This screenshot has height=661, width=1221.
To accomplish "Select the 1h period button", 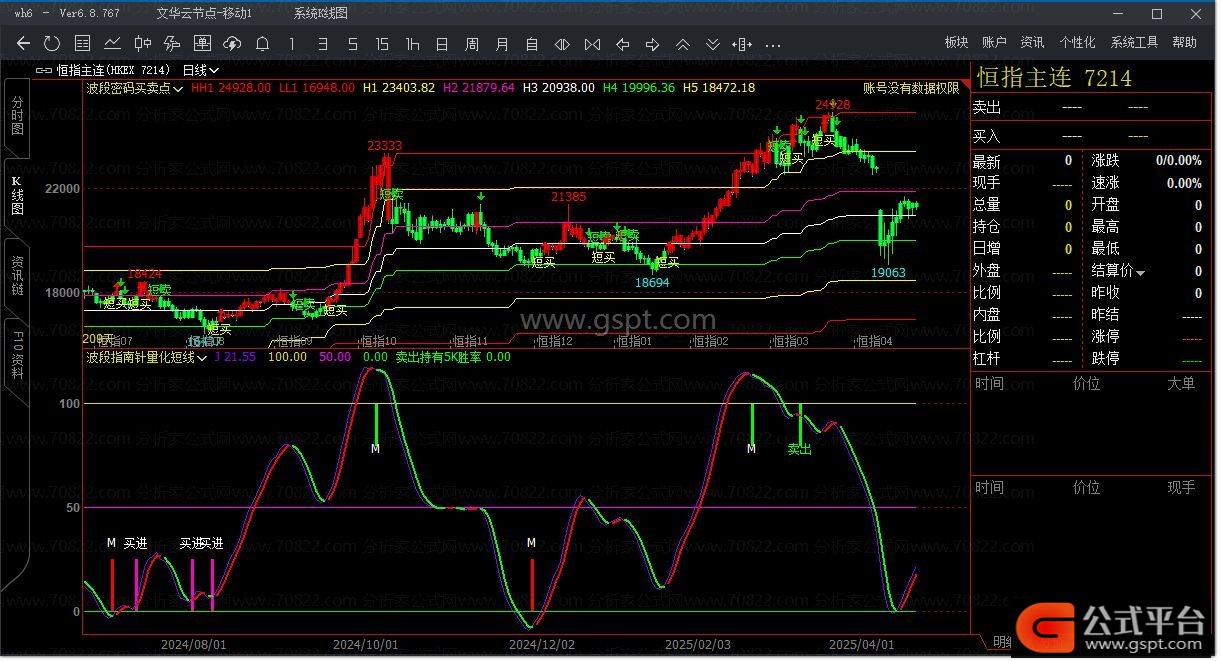I will (412, 43).
